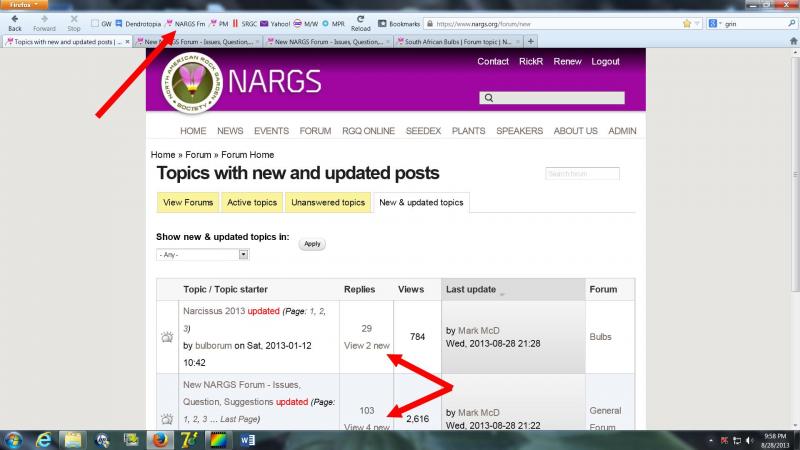Open the 'View 2 new' replies link
Screen dimensions: 800x450
tap(365, 345)
